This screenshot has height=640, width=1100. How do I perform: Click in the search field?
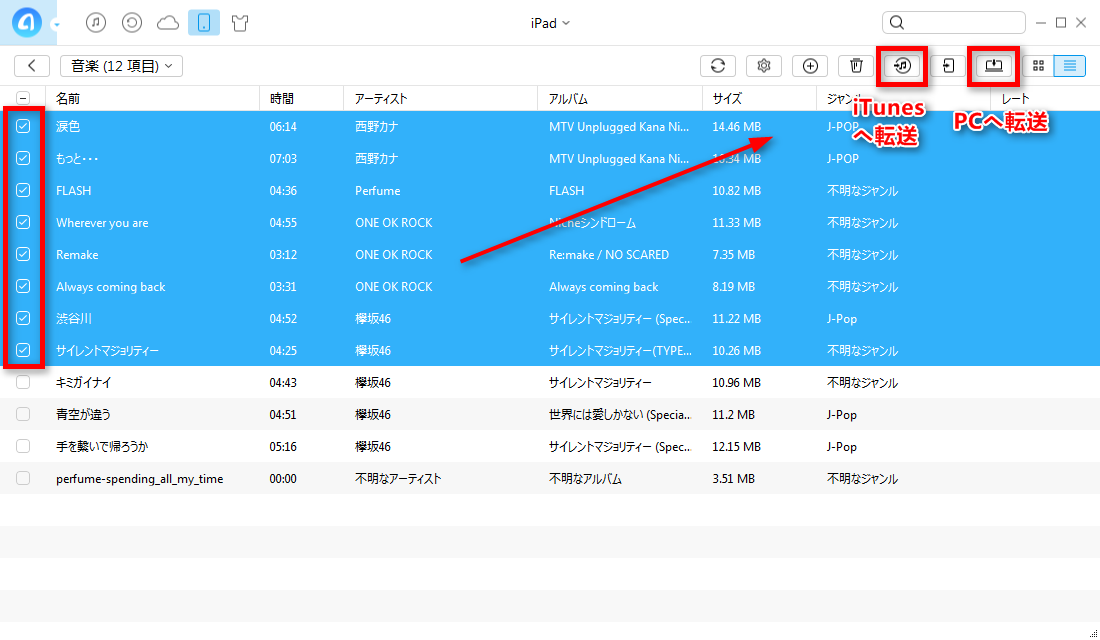[953, 22]
